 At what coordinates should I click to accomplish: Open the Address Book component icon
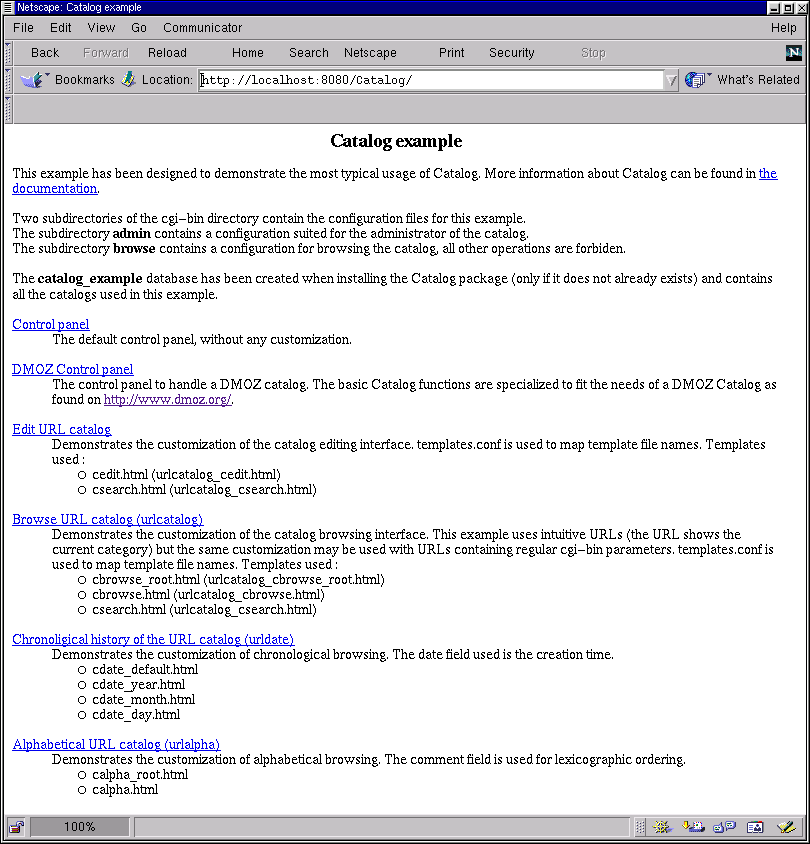coord(754,827)
